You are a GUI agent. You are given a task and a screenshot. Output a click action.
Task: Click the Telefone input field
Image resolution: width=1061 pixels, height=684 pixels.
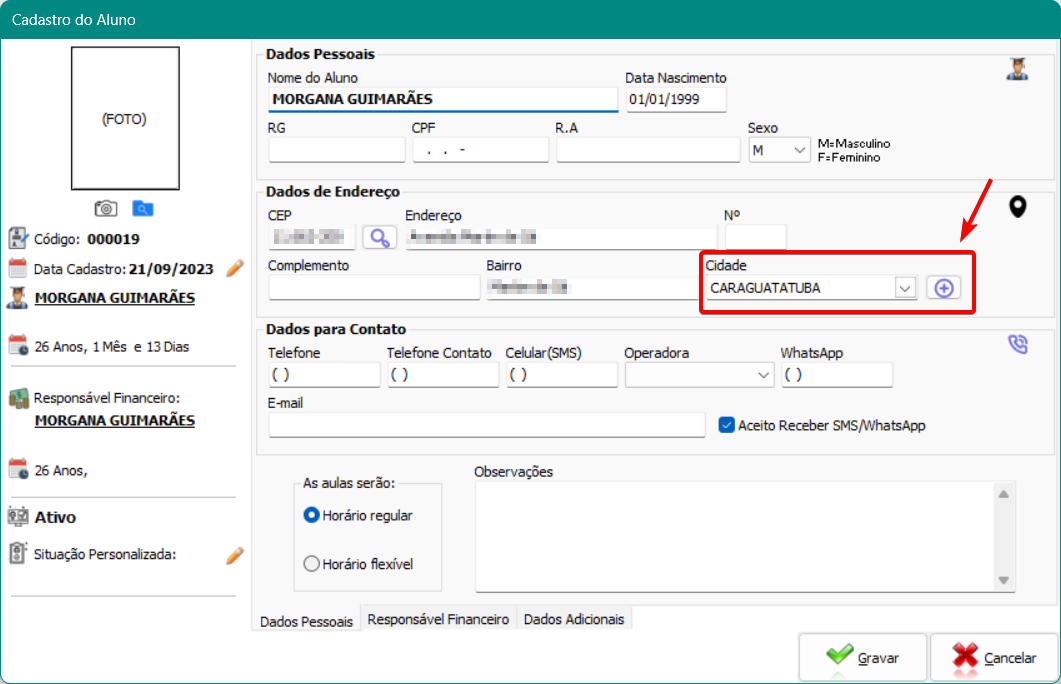[324, 375]
